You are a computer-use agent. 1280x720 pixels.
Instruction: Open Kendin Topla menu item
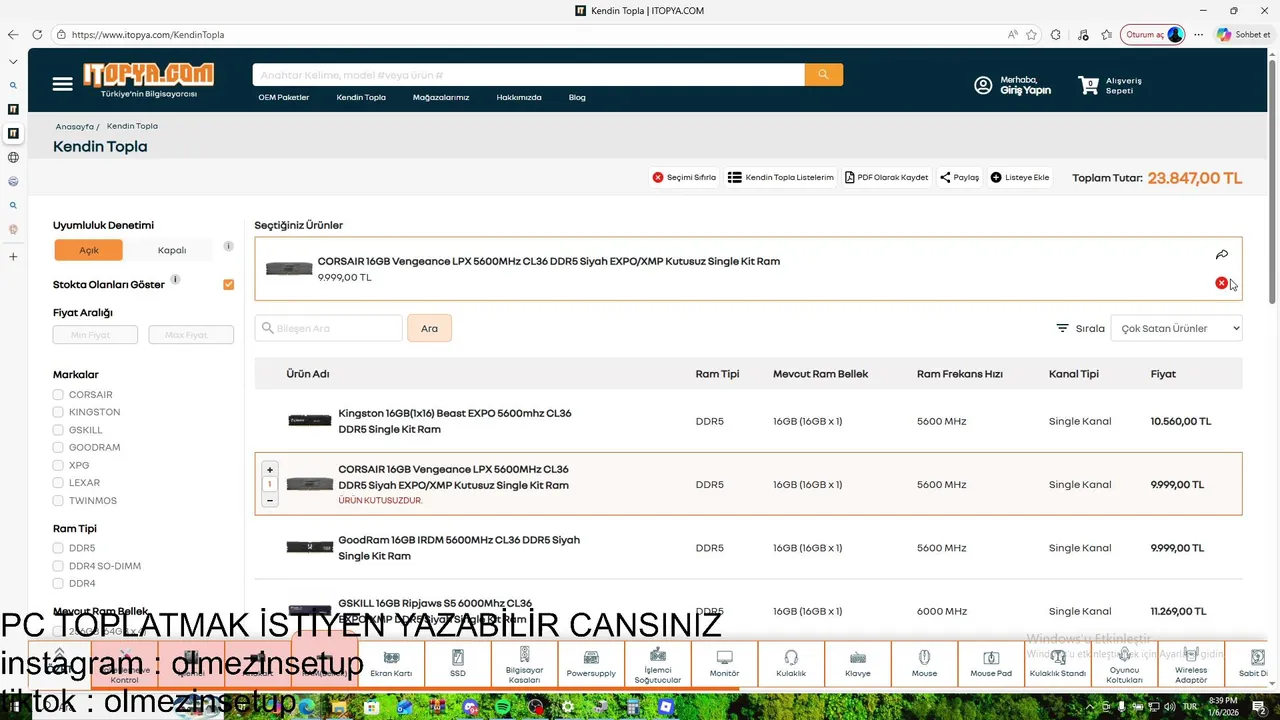(361, 97)
